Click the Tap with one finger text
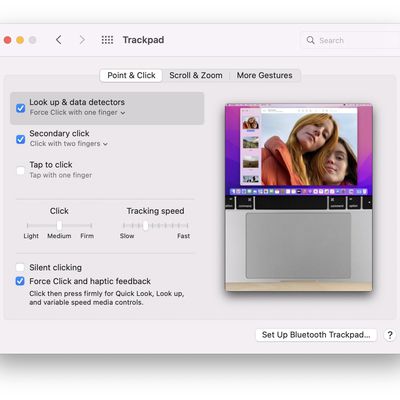400x400 pixels. click(x=61, y=175)
